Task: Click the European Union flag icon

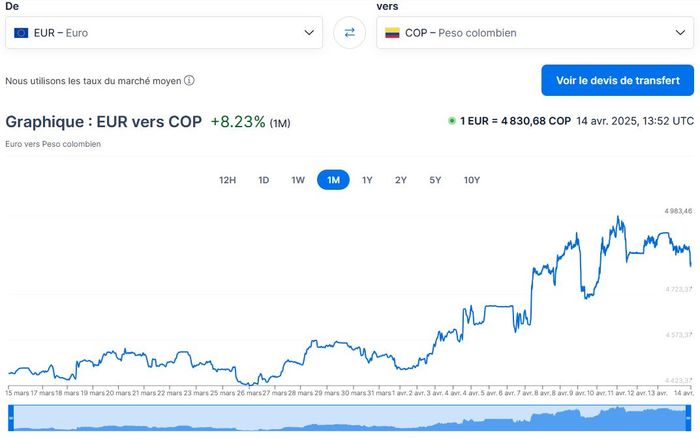Action: [21, 33]
